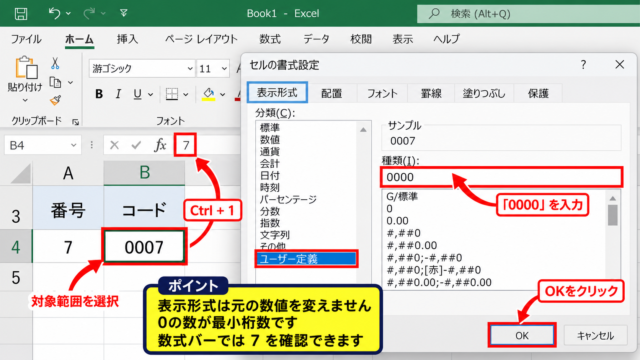Switch to the 表示形式 dialog tab

tap(277, 93)
